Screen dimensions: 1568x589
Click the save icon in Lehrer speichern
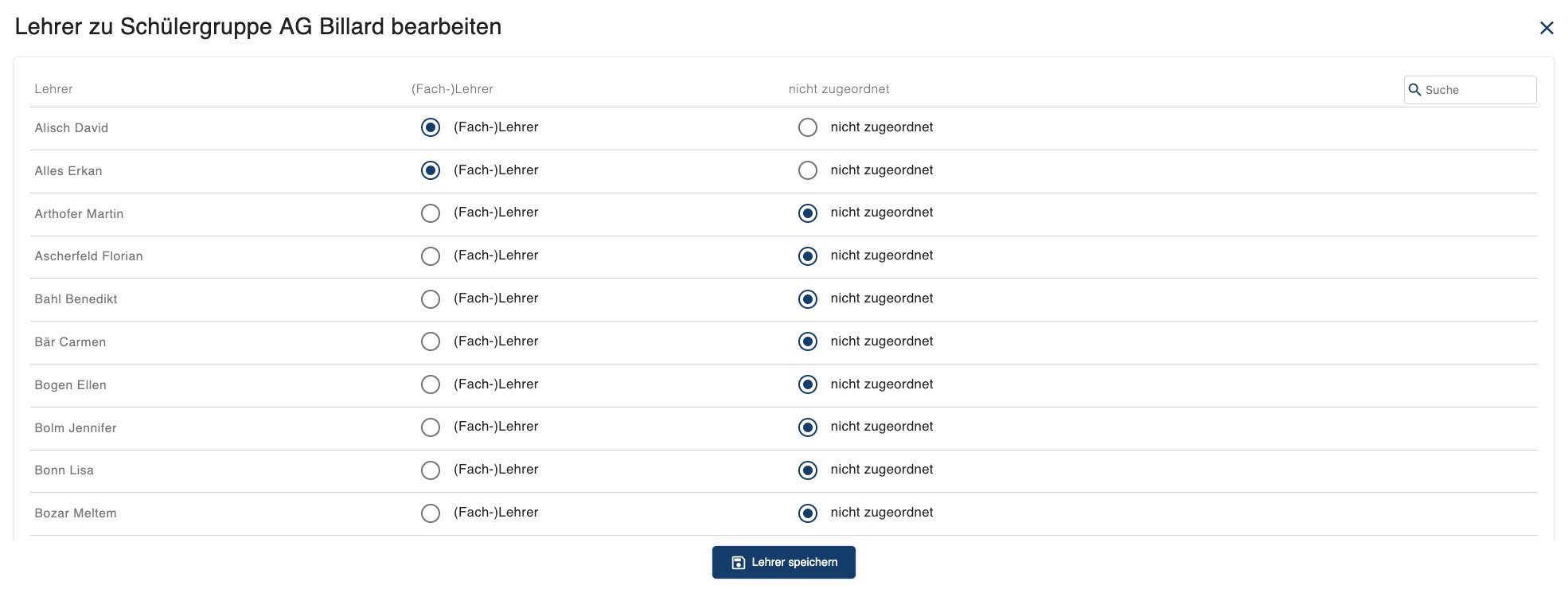tap(738, 563)
